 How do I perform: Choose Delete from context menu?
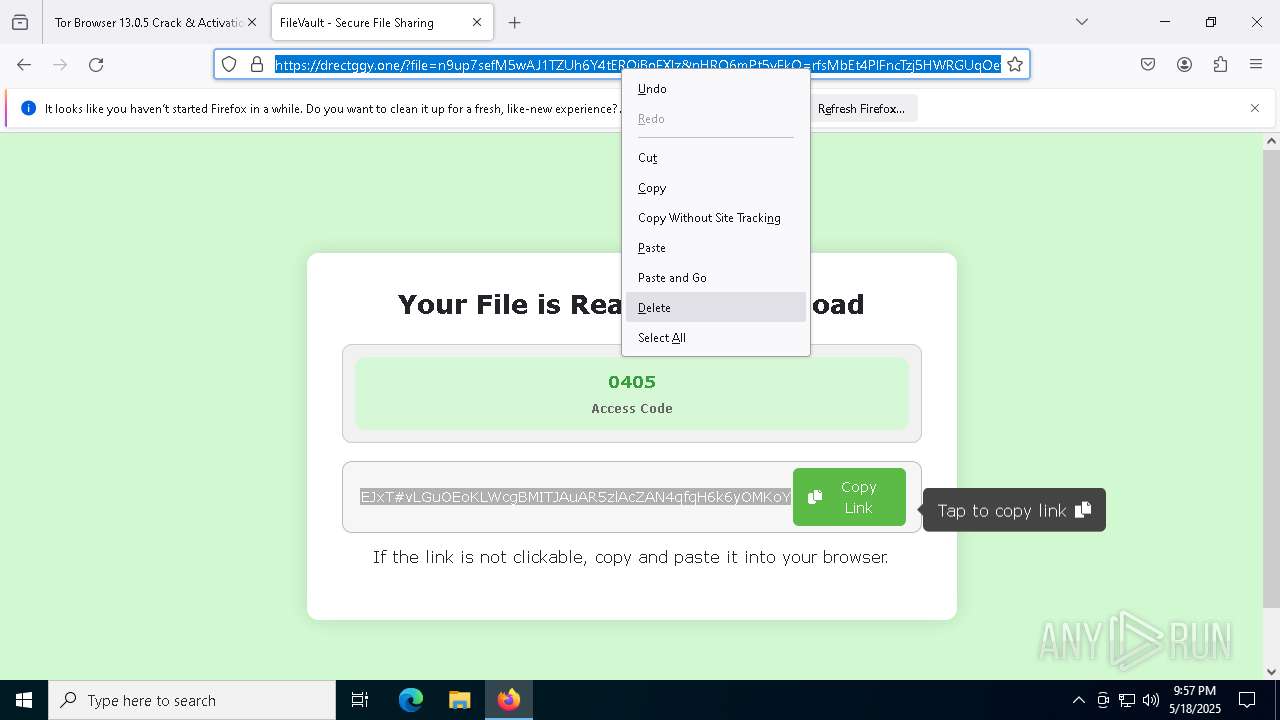(716, 307)
